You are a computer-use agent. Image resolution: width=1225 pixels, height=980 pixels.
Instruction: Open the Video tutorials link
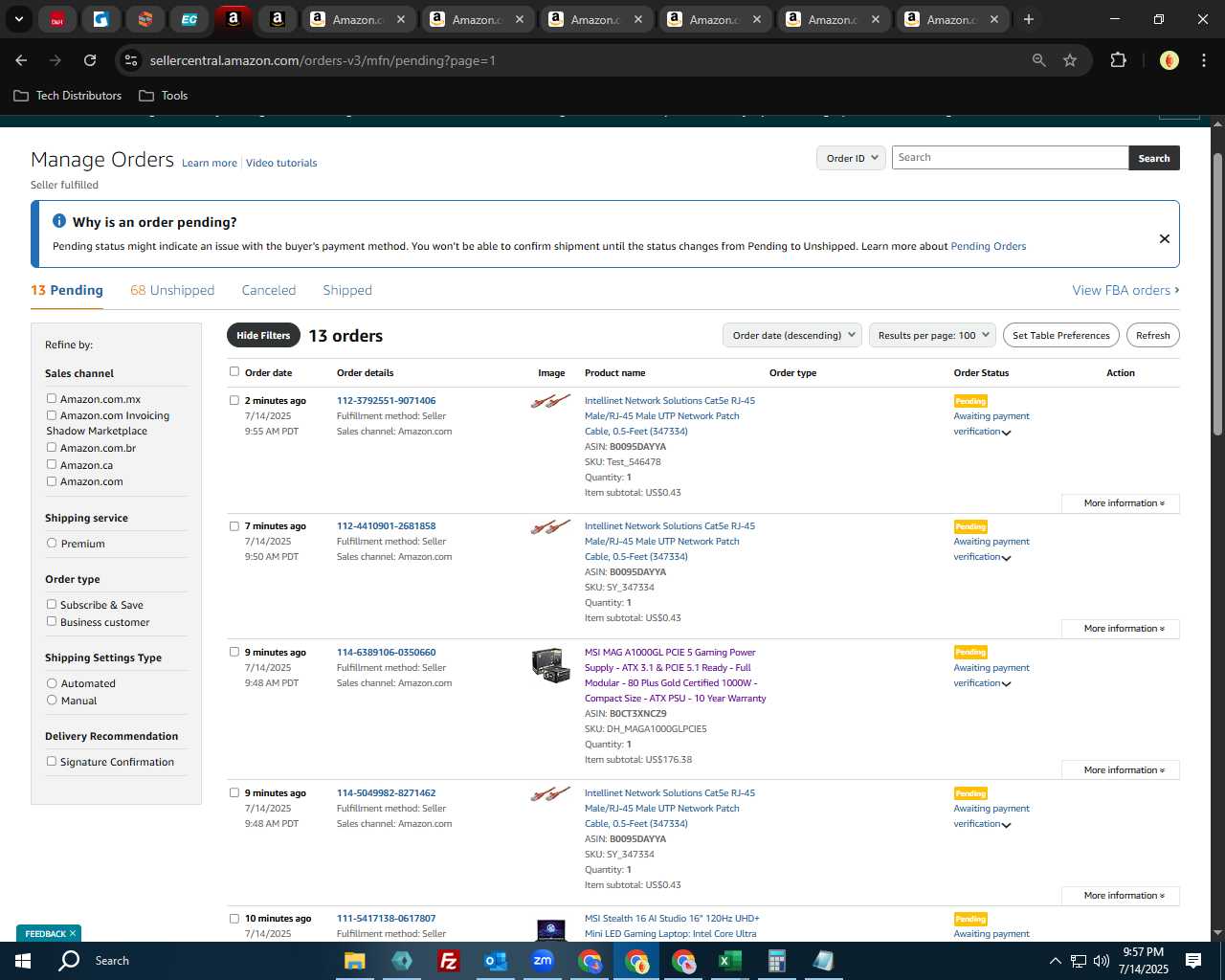281,163
